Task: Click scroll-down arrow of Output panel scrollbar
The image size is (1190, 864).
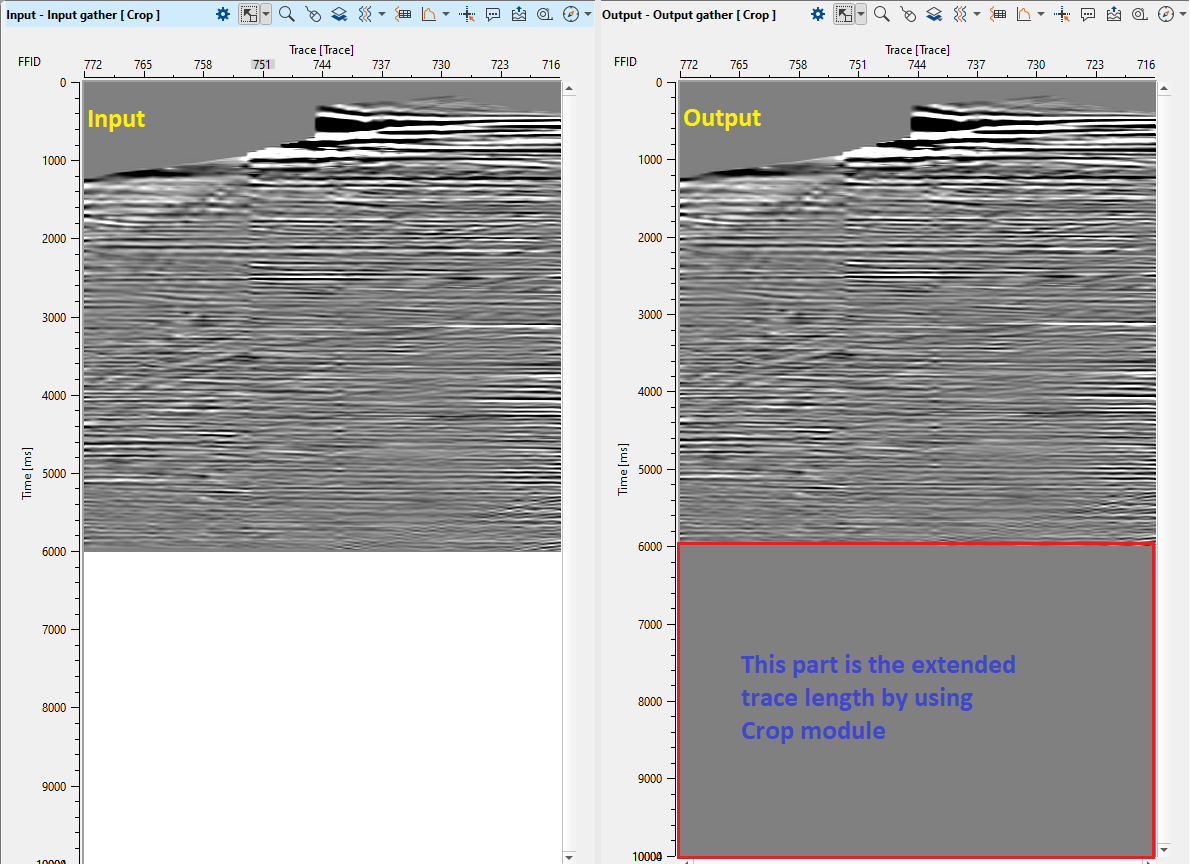Action: pyautogui.click(x=1163, y=850)
